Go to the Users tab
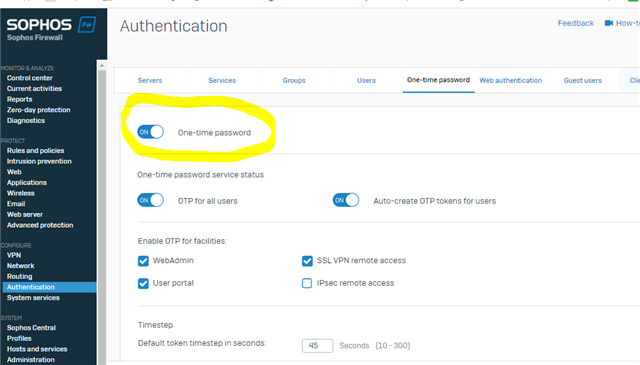 (366, 80)
